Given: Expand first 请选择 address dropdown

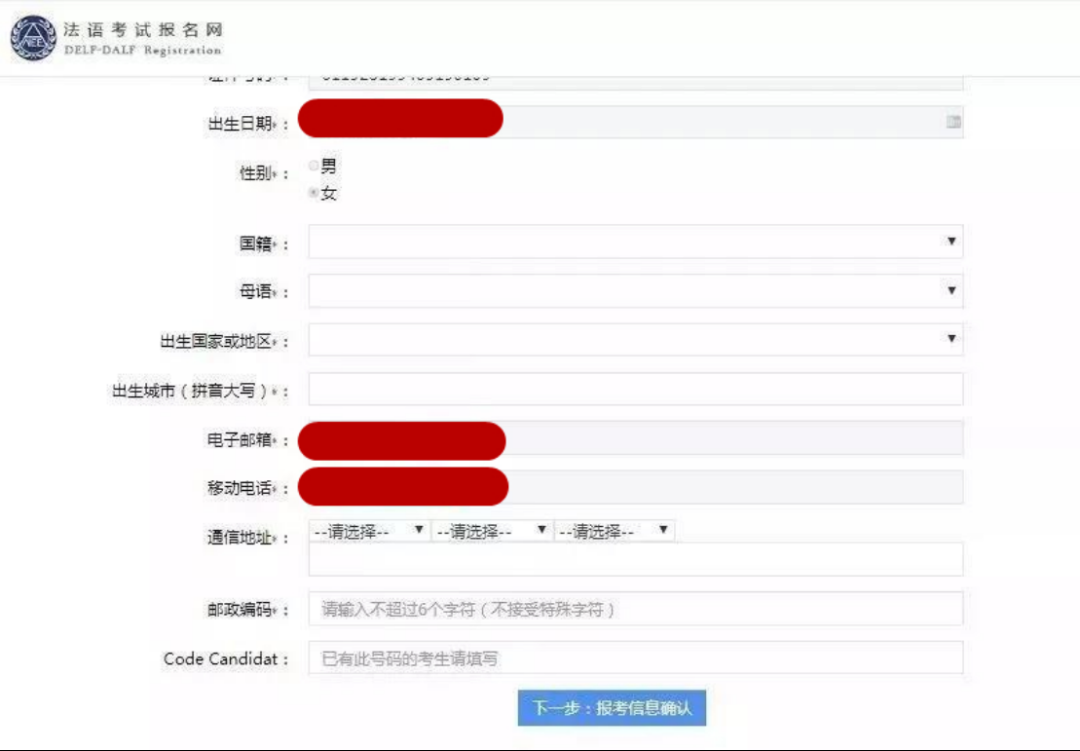Looking at the screenshot, I should click(368, 531).
